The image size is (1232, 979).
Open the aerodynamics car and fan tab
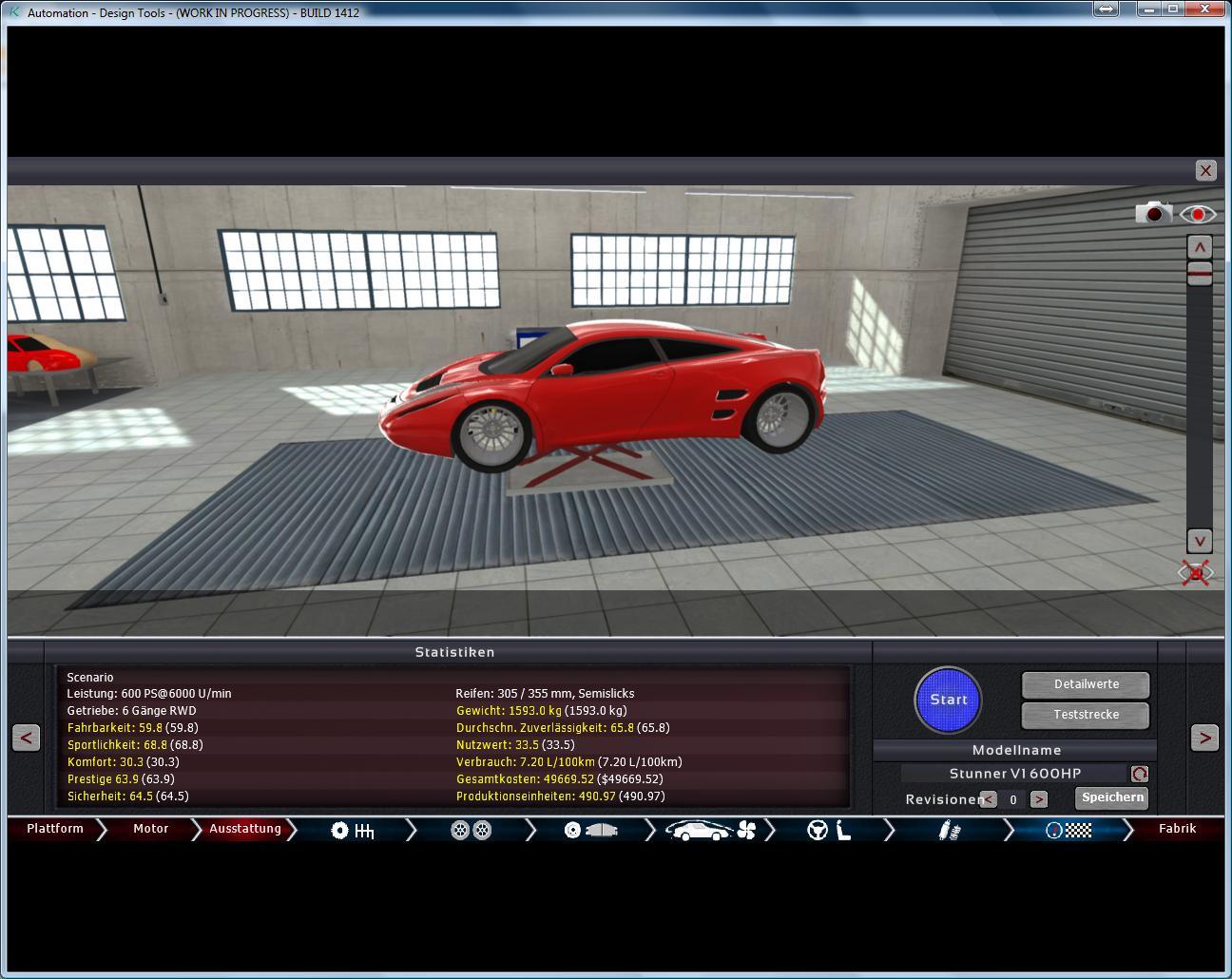pyautogui.click(x=709, y=831)
